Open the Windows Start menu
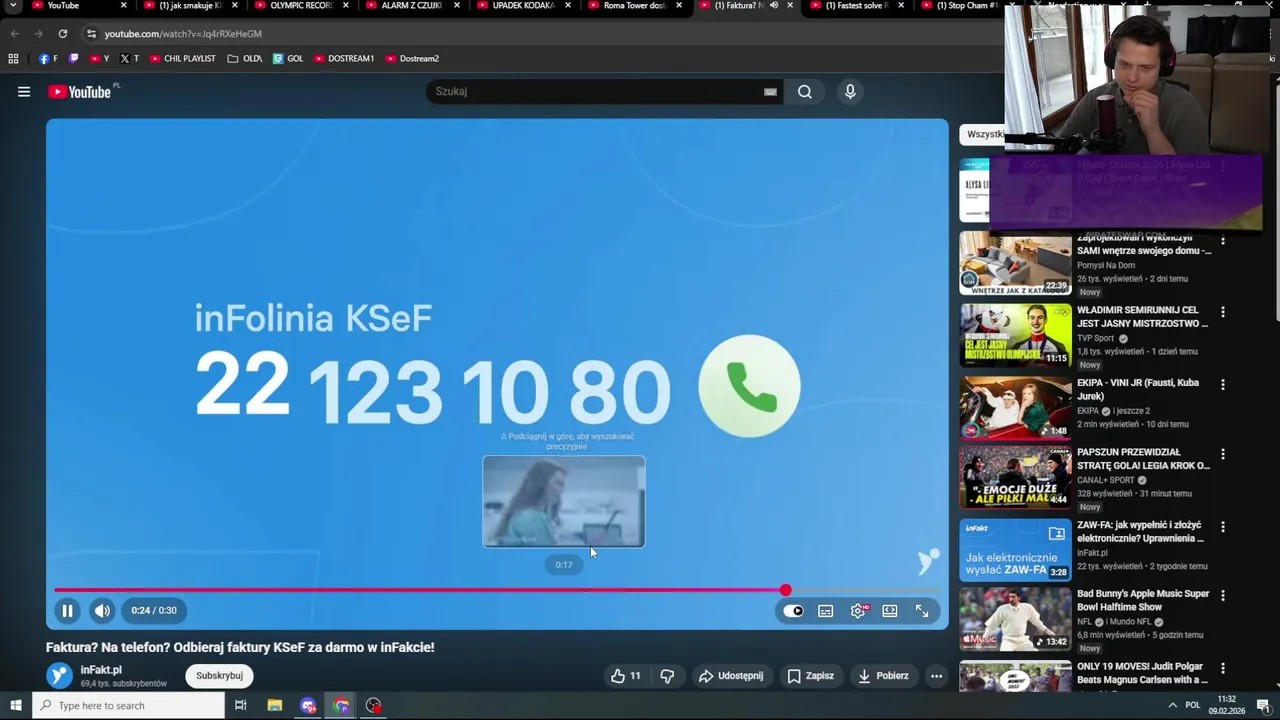1280x720 pixels. [15, 706]
